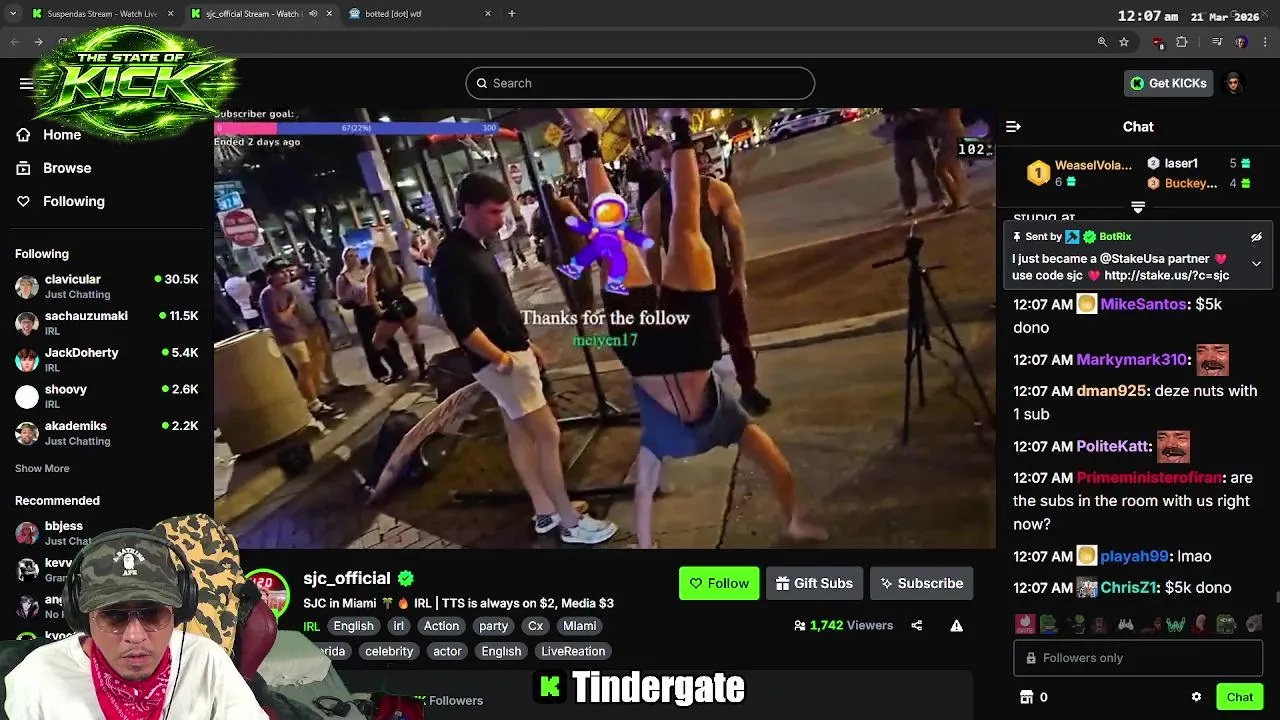The width and height of the screenshot is (1280, 720).
Task: Hide the pinned BotRix message
Action: (1256, 237)
